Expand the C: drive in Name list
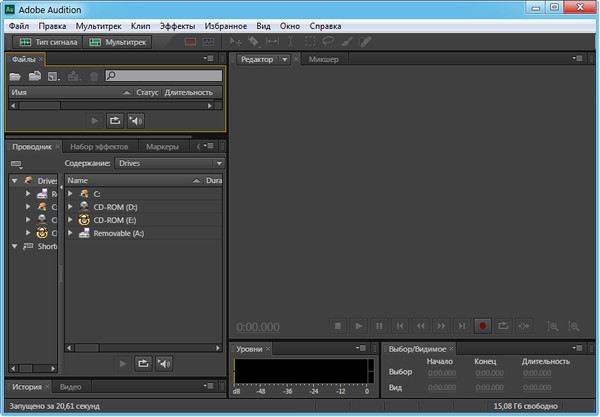The image size is (600, 417). pos(70,193)
